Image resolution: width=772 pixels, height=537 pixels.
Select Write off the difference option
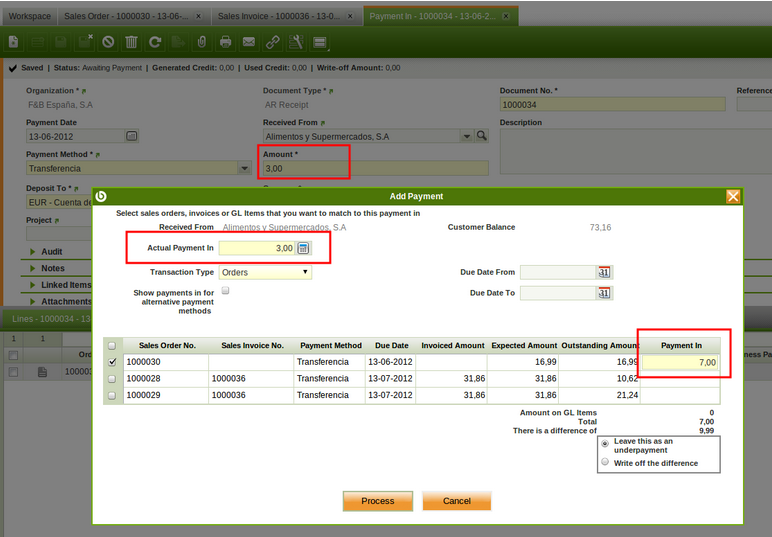(x=605, y=462)
